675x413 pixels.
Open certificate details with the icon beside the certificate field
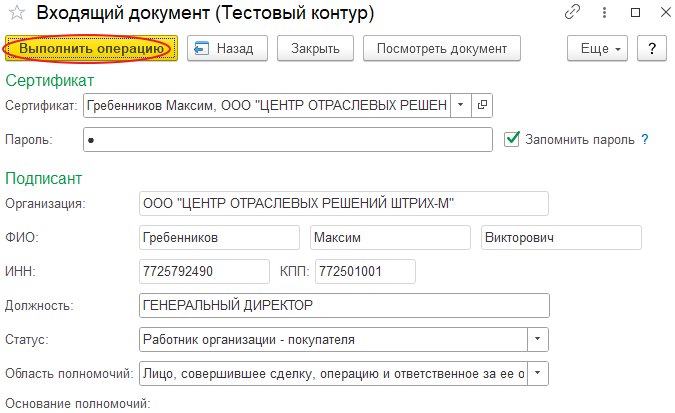[482, 105]
